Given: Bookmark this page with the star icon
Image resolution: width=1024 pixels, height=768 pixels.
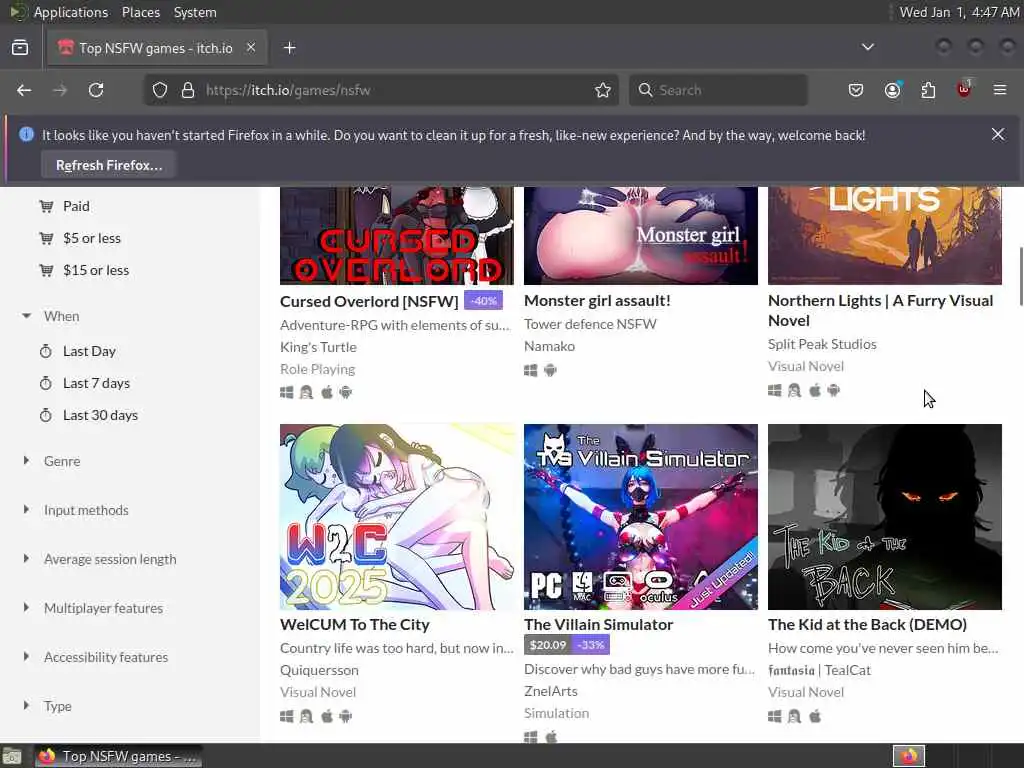Looking at the screenshot, I should coord(603,90).
